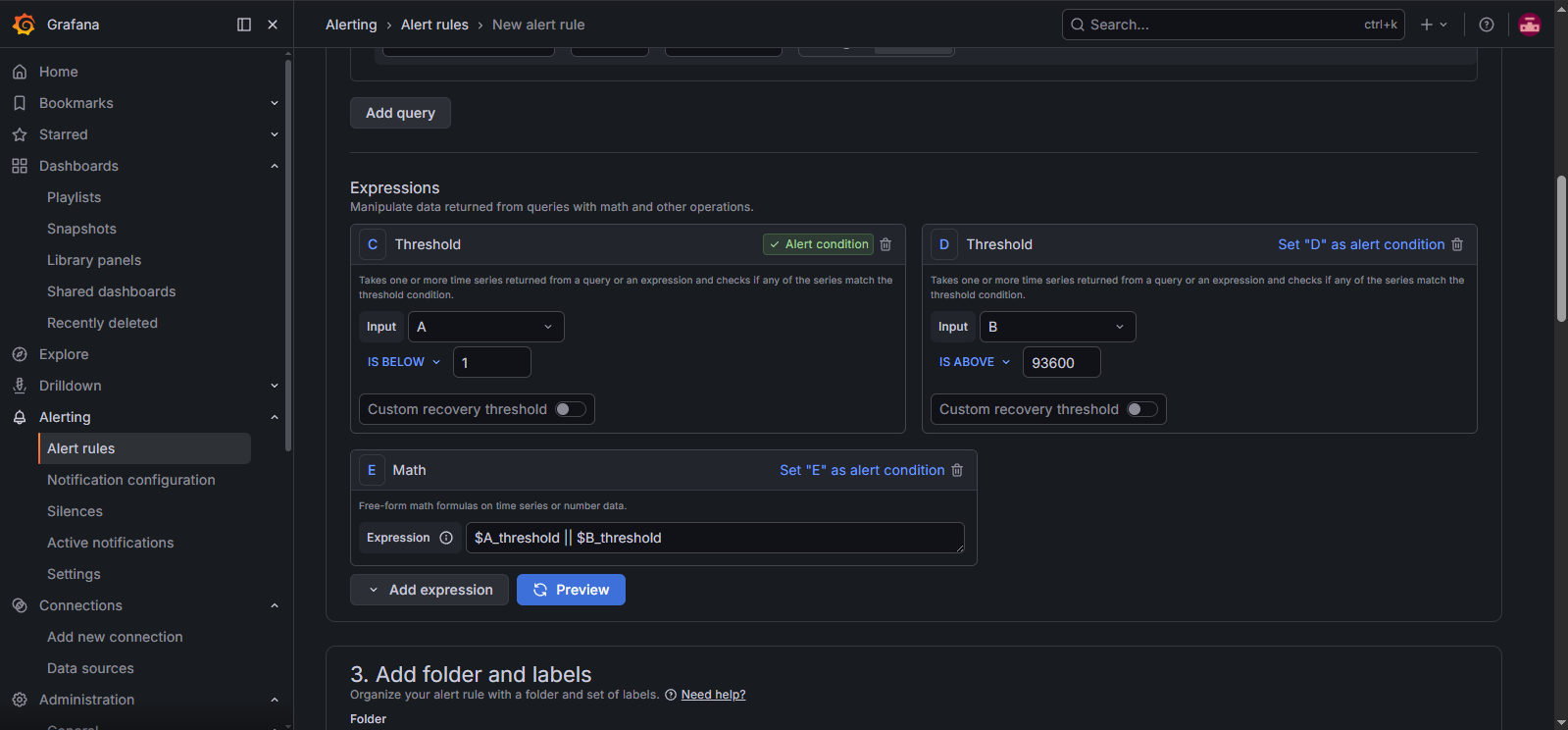Click Alert rules breadcrumb link

tap(434, 25)
